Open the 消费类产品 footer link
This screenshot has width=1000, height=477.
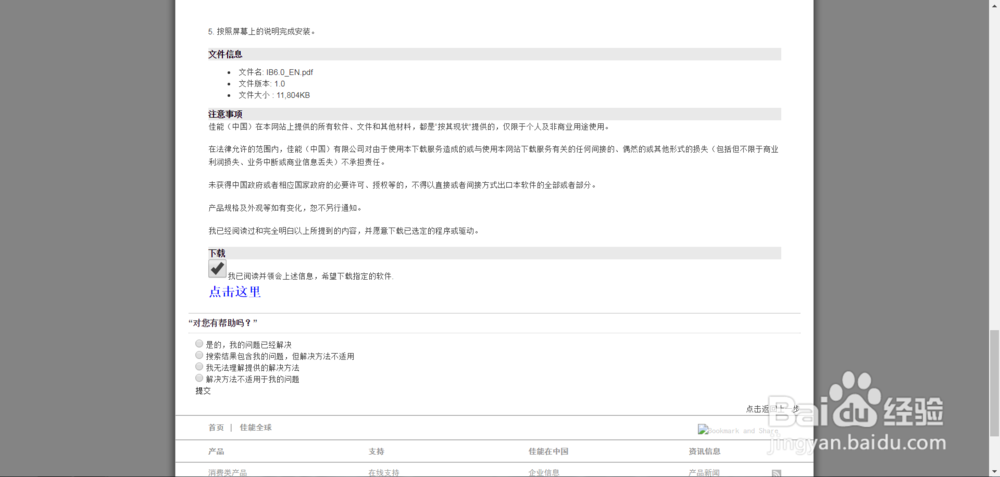tap(228, 473)
